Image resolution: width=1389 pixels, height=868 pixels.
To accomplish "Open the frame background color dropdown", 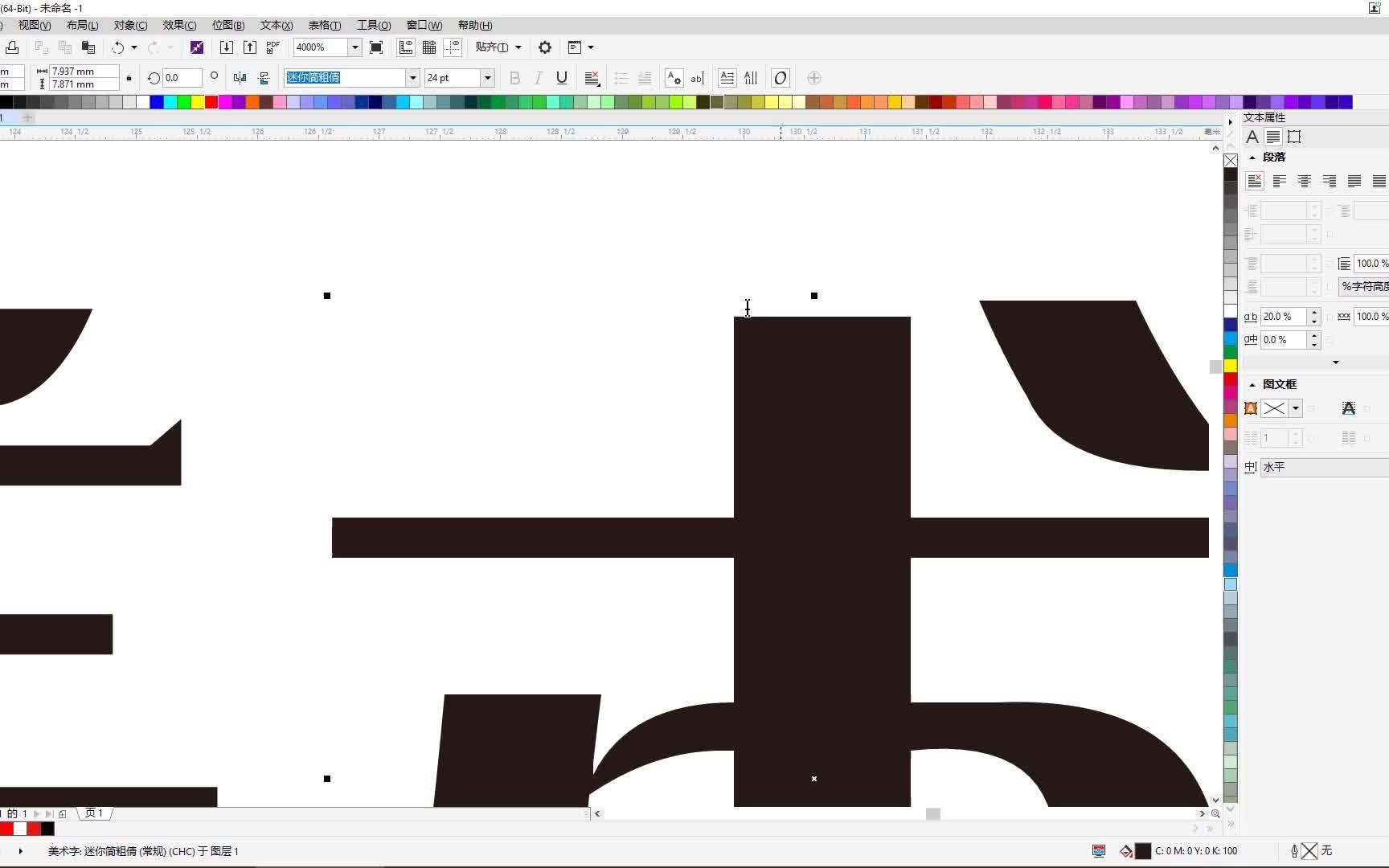I will click(x=1296, y=408).
